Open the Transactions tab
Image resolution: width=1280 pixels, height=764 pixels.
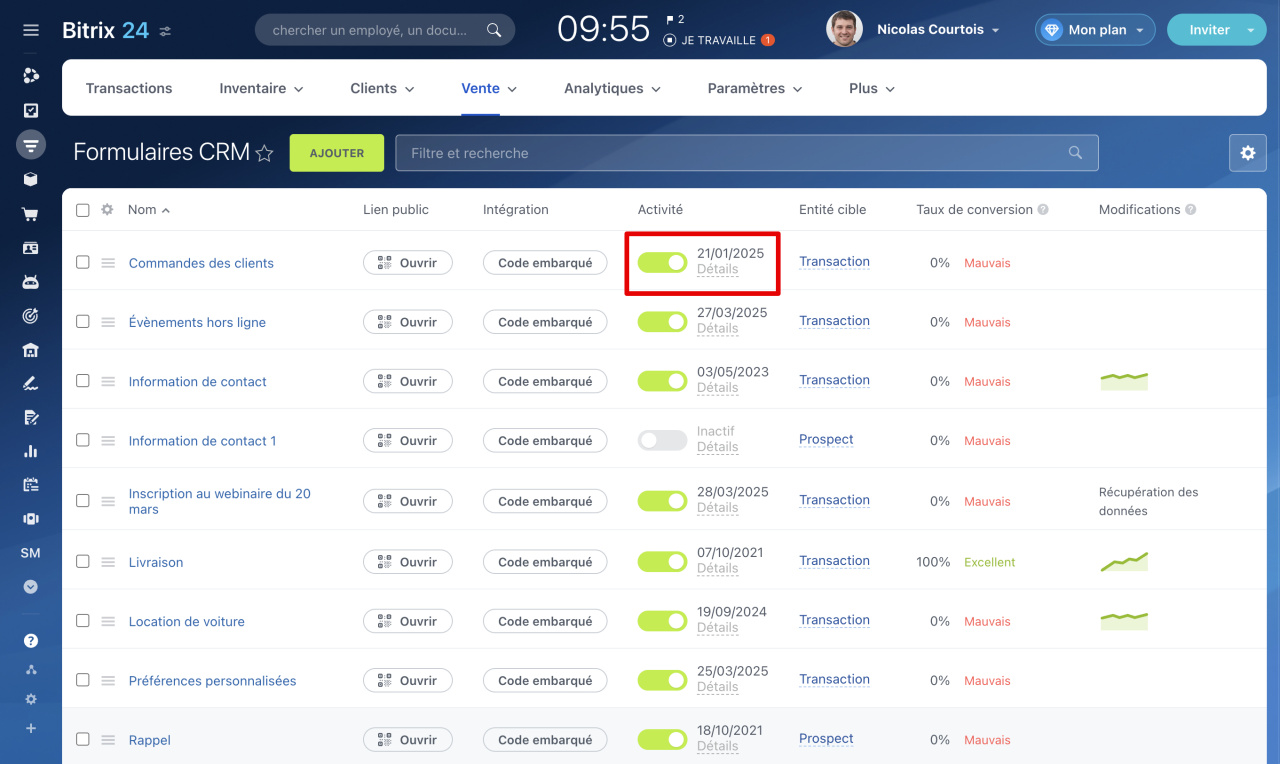coord(129,88)
